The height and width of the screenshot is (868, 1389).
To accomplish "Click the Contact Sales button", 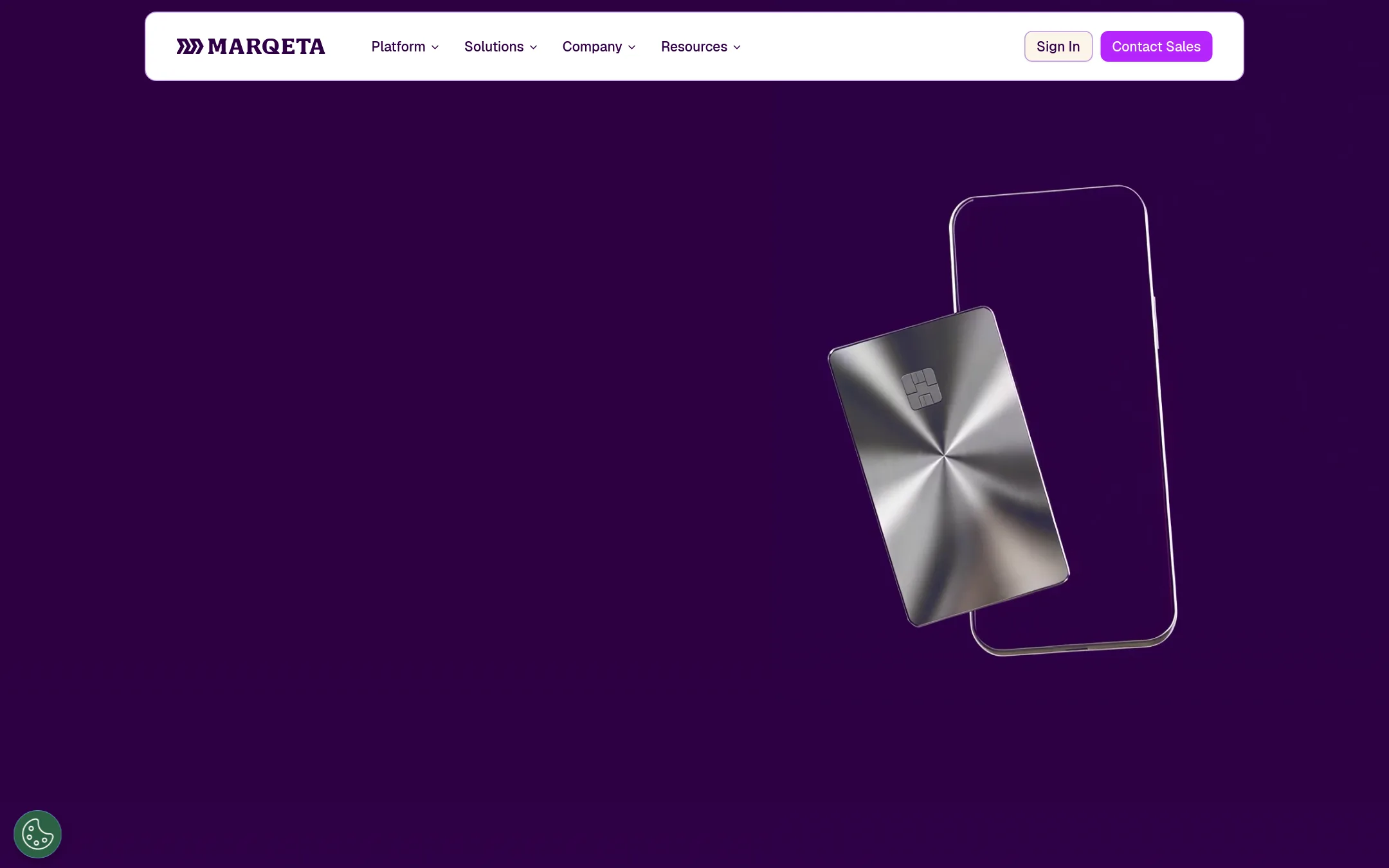I will click(1156, 46).
